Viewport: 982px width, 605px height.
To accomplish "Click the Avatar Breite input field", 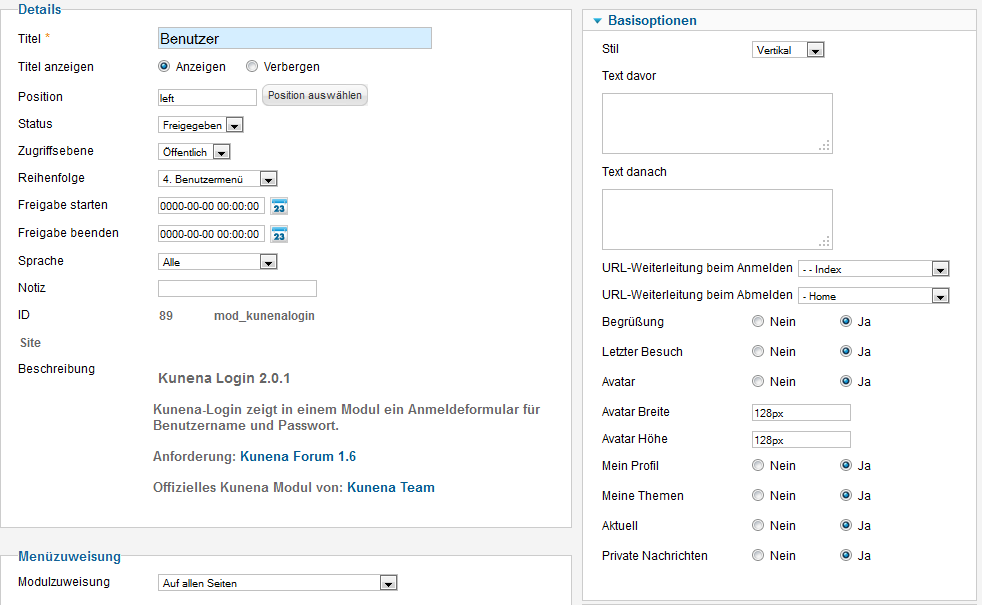I will coord(801,413).
